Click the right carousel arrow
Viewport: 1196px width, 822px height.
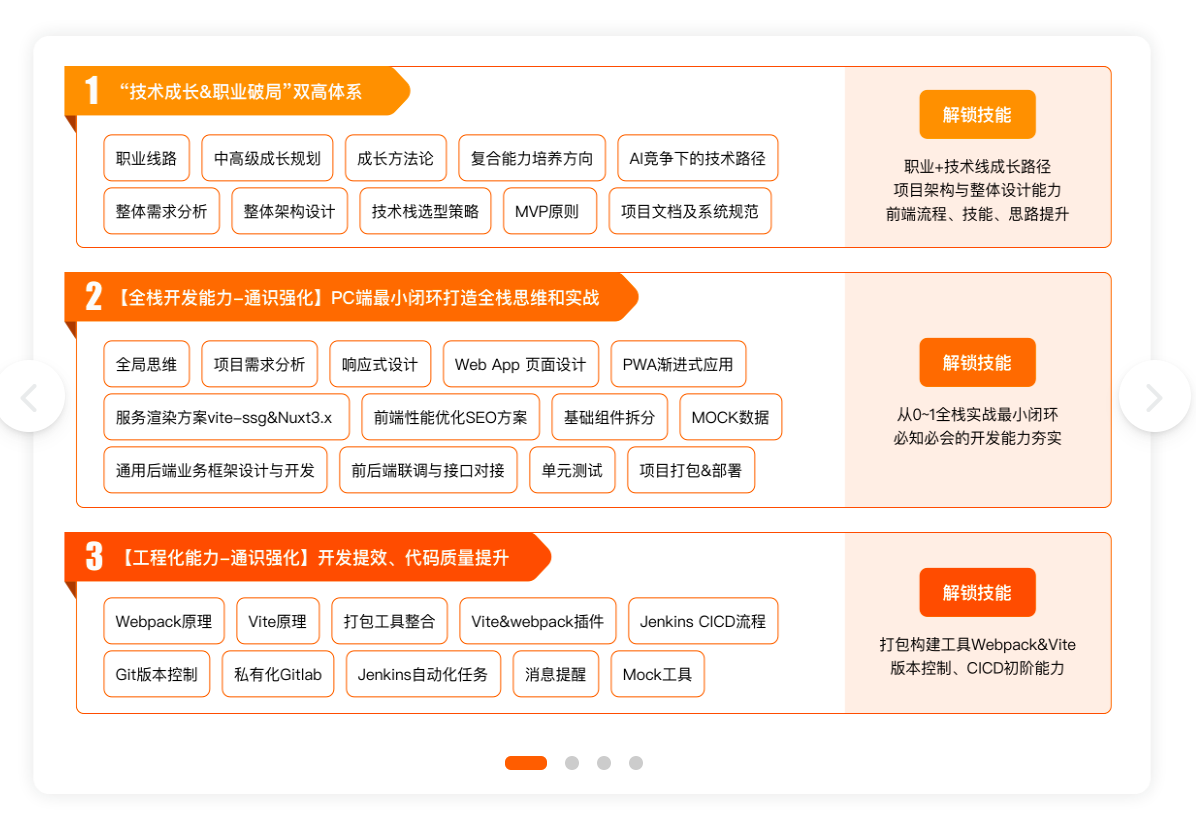[1153, 397]
